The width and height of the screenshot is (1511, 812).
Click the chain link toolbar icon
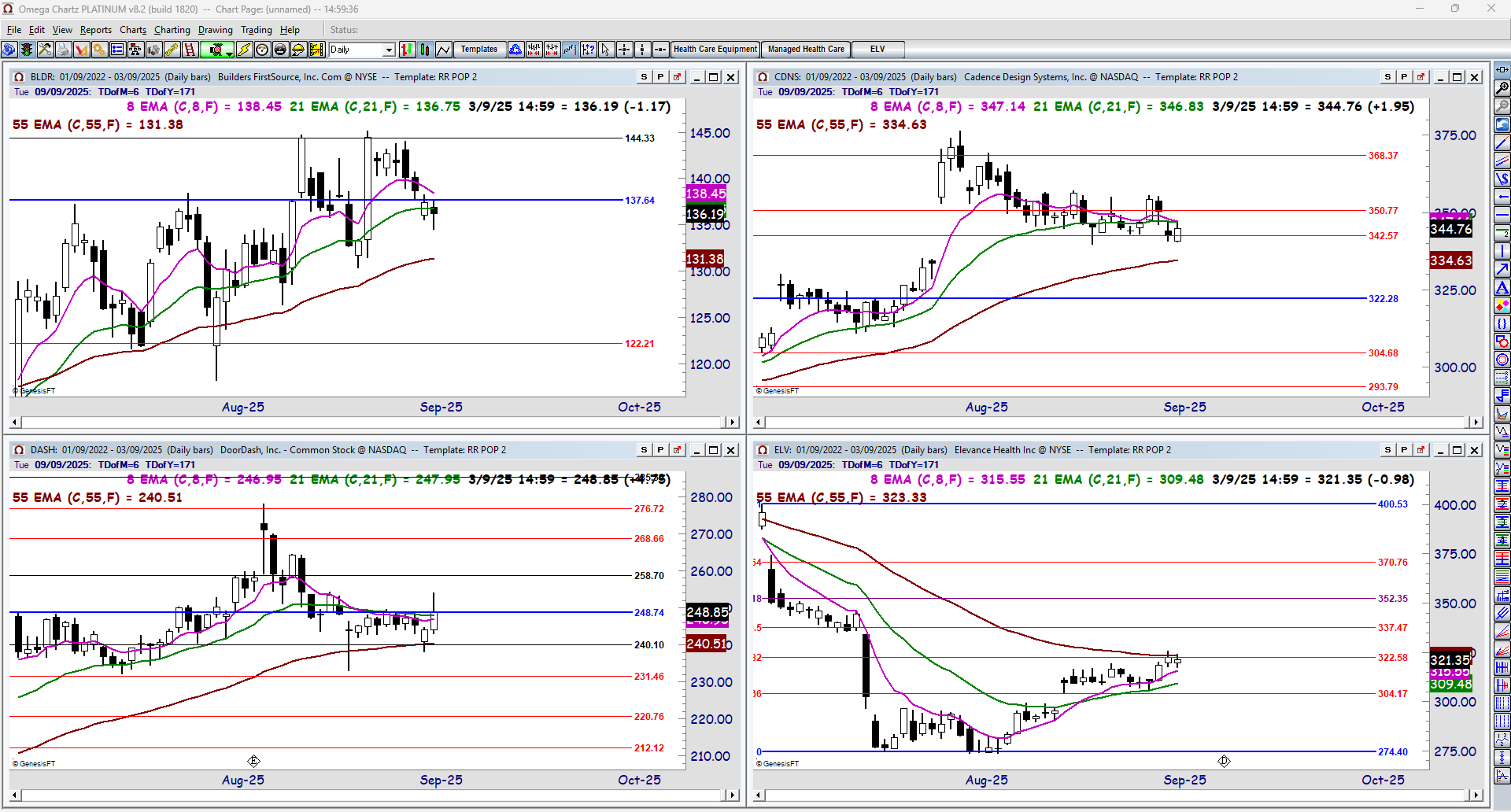(x=172, y=50)
